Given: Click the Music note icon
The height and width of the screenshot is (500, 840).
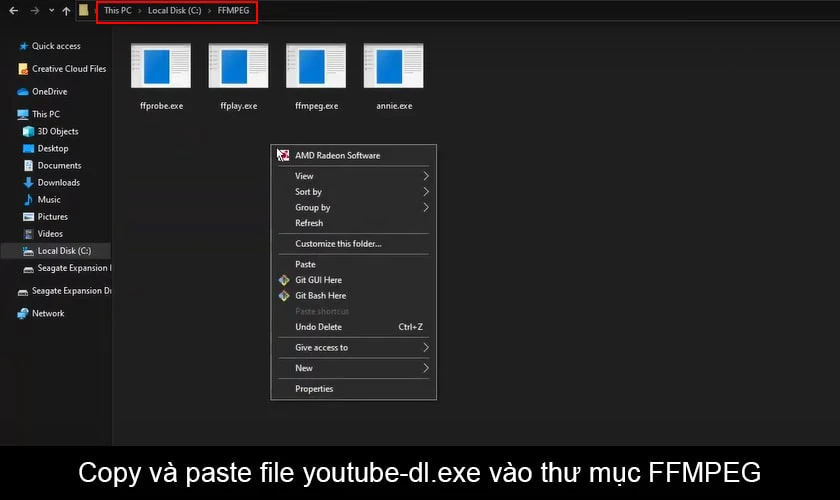Looking at the screenshot, I should click(x=28, y=200).
